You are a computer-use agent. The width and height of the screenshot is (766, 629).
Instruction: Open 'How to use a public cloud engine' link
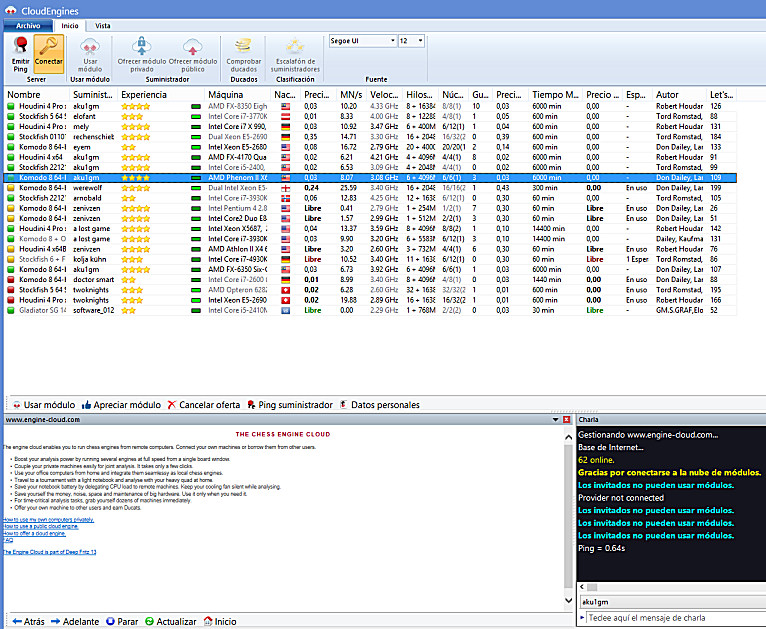pyautogui.click(x=41, y=526)
